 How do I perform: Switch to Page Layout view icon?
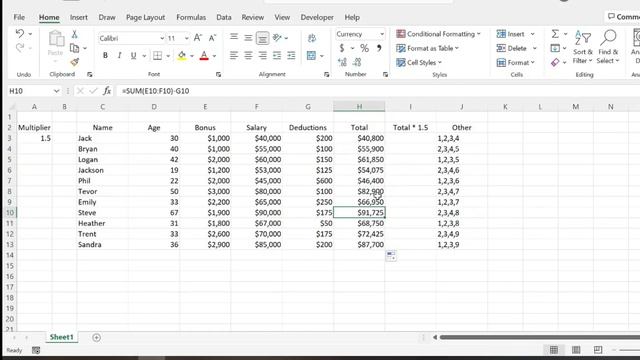(x=576, y=350)
